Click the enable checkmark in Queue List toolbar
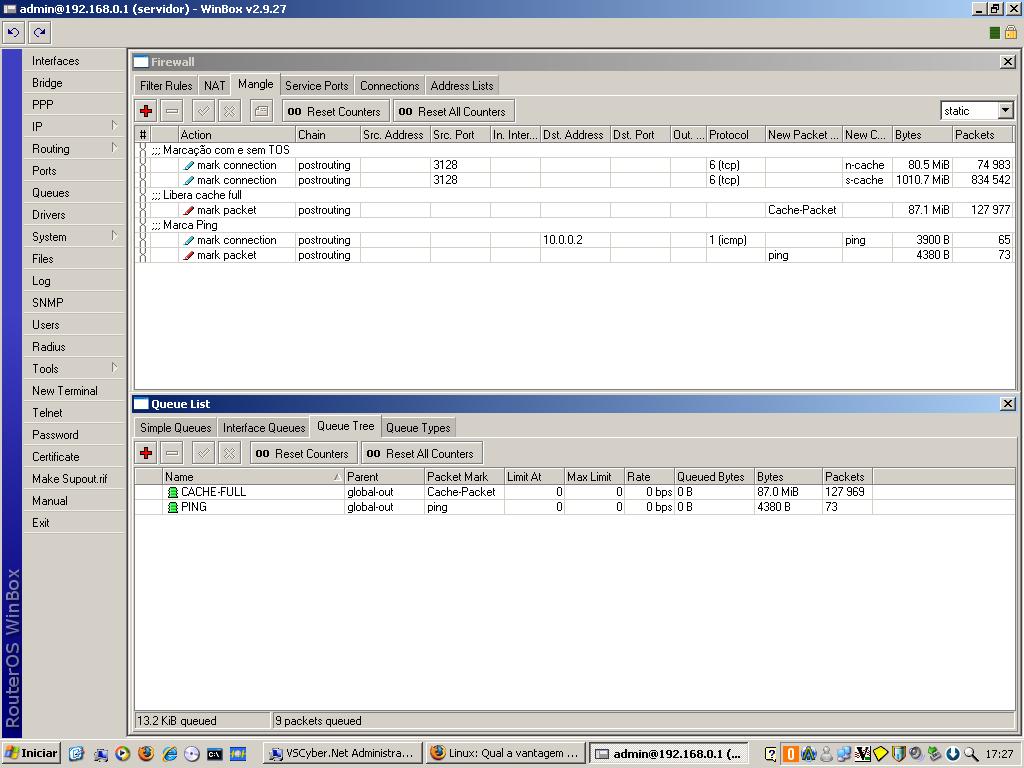The image size is (1024, 768). [203, 453]
